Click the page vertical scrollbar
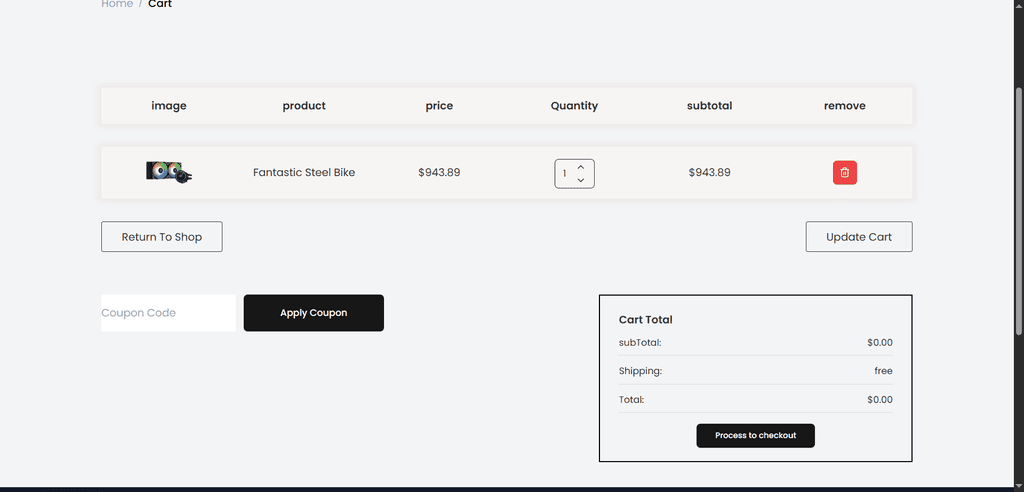This screenshot has width=1024, height=492. [1018, 200]
